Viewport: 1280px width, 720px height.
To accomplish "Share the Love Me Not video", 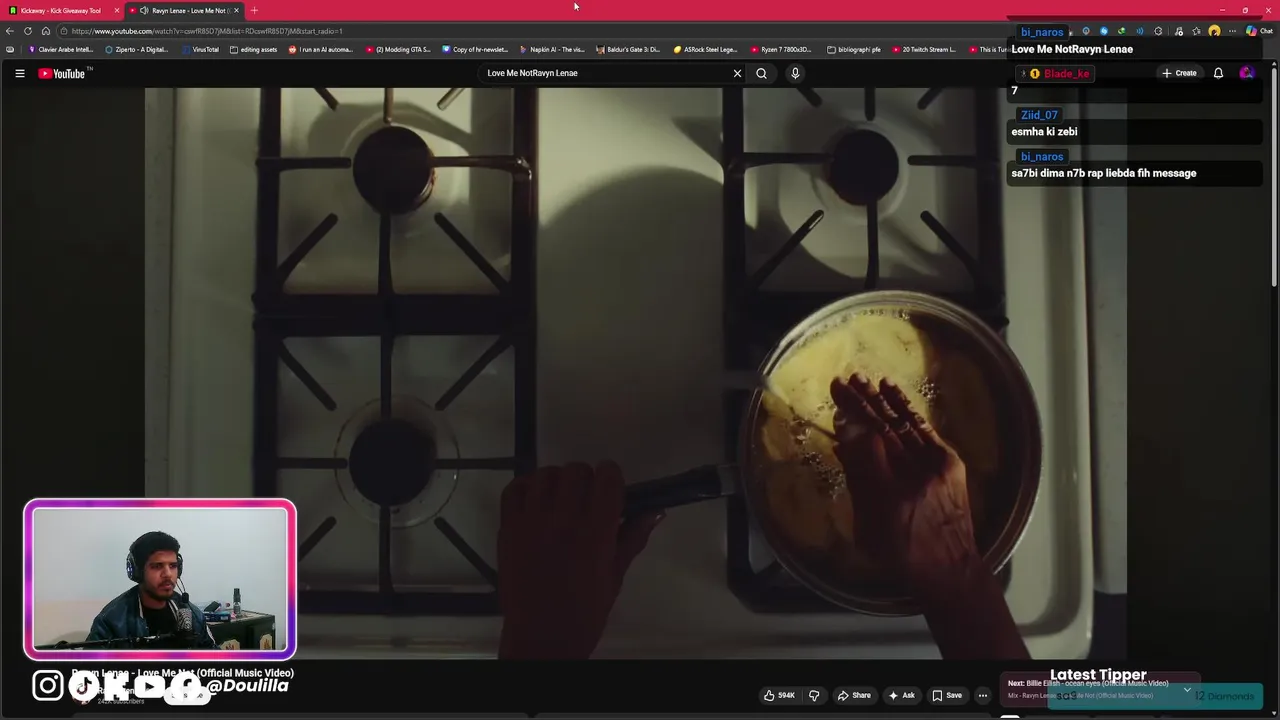I will pyautogui.click(x=854, y=695).
